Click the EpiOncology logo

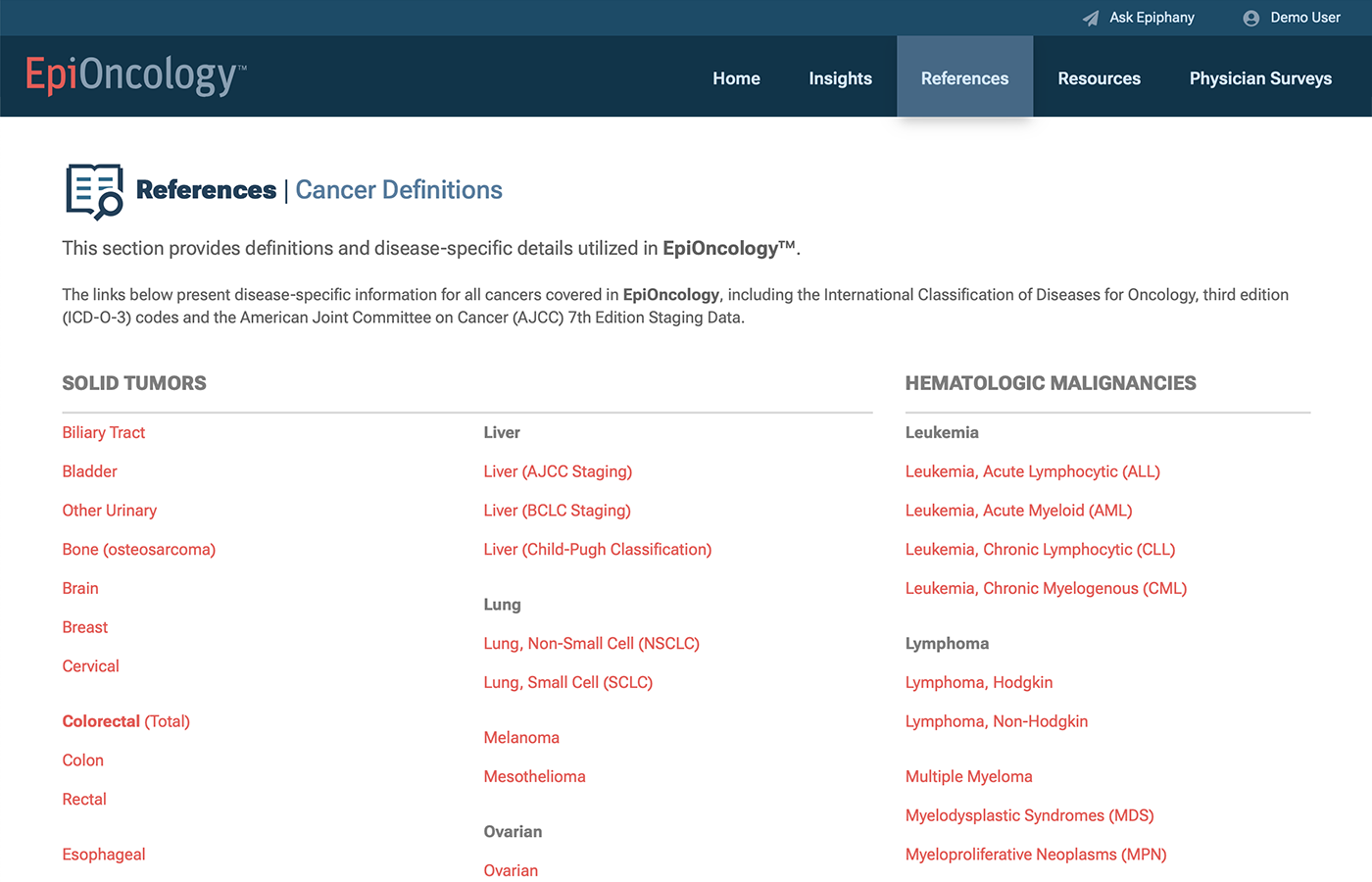[x=135, y=75]
